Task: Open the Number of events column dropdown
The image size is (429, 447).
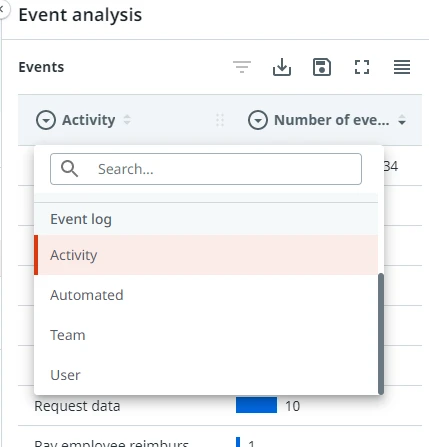Action: pos(258,120)
